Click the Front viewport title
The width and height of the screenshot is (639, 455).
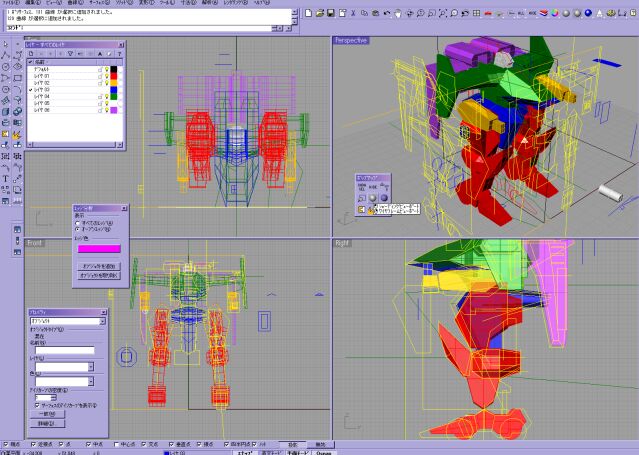point(34,243)
